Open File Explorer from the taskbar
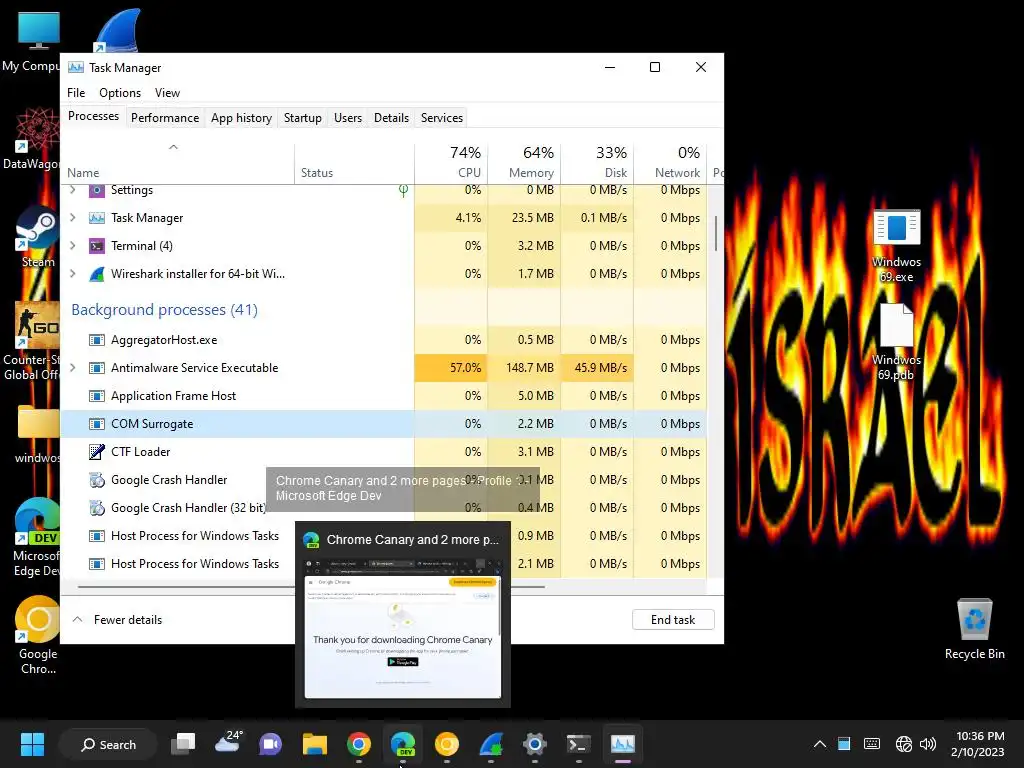Screen dimensions: 1024x768 pos(315,744)
